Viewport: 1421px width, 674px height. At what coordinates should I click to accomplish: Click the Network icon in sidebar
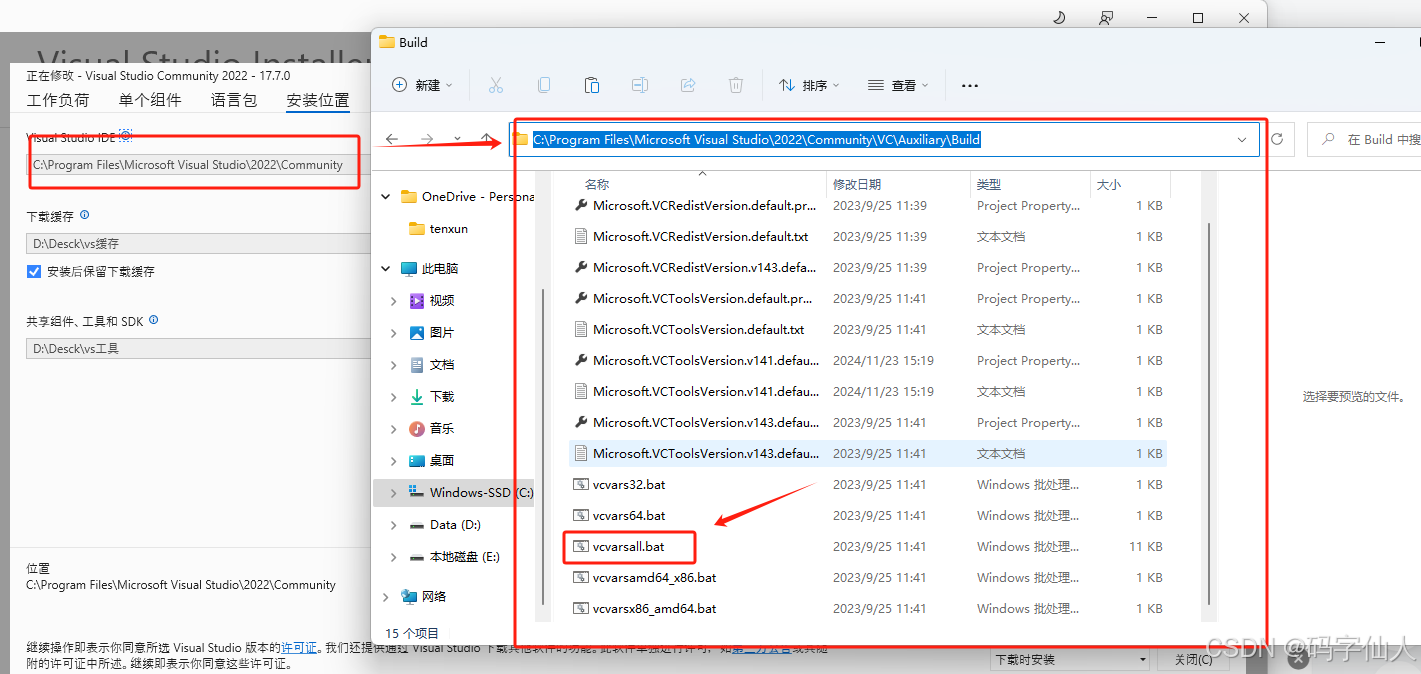pos(409,596)
